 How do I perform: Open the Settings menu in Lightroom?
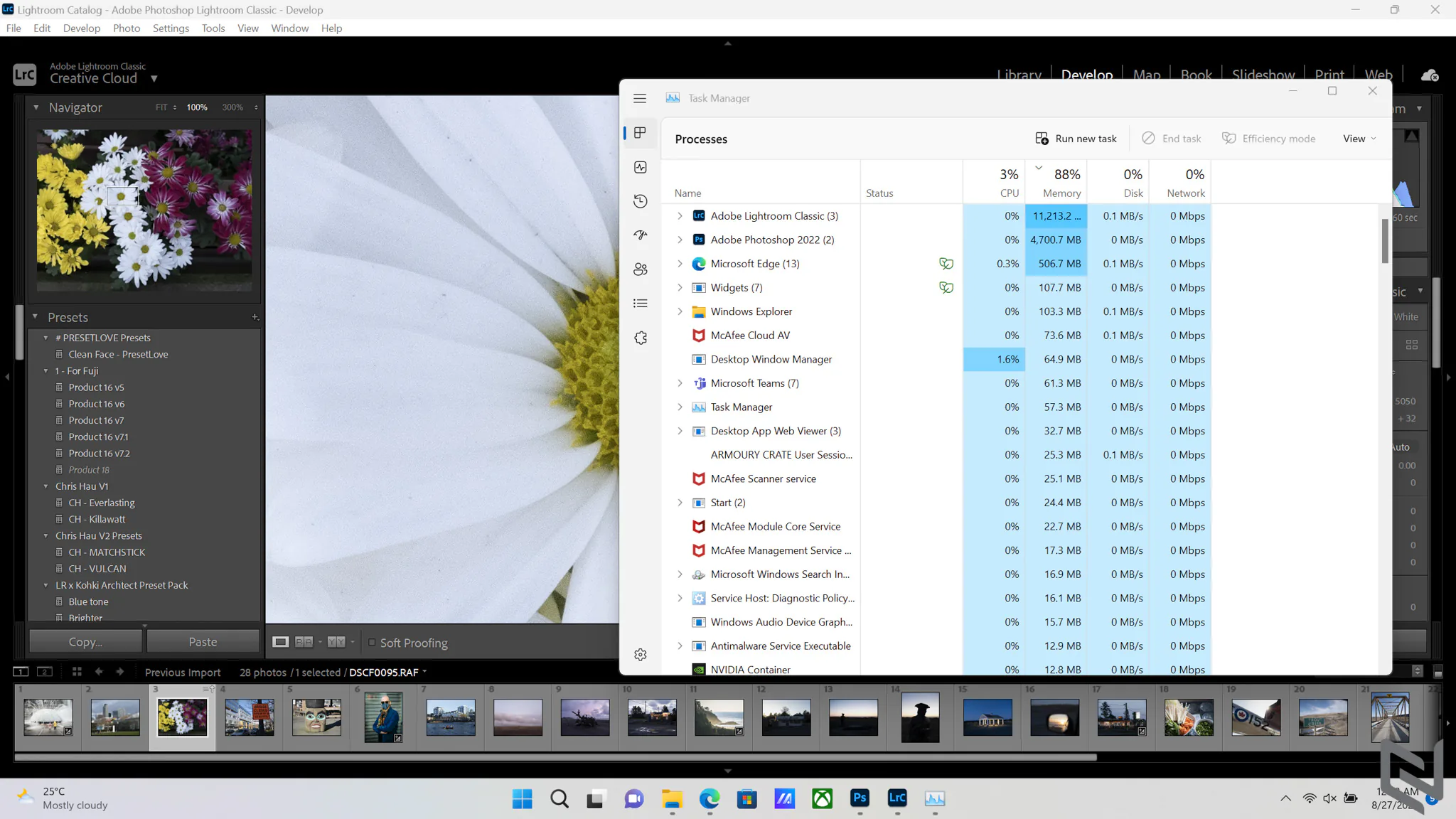171,28
